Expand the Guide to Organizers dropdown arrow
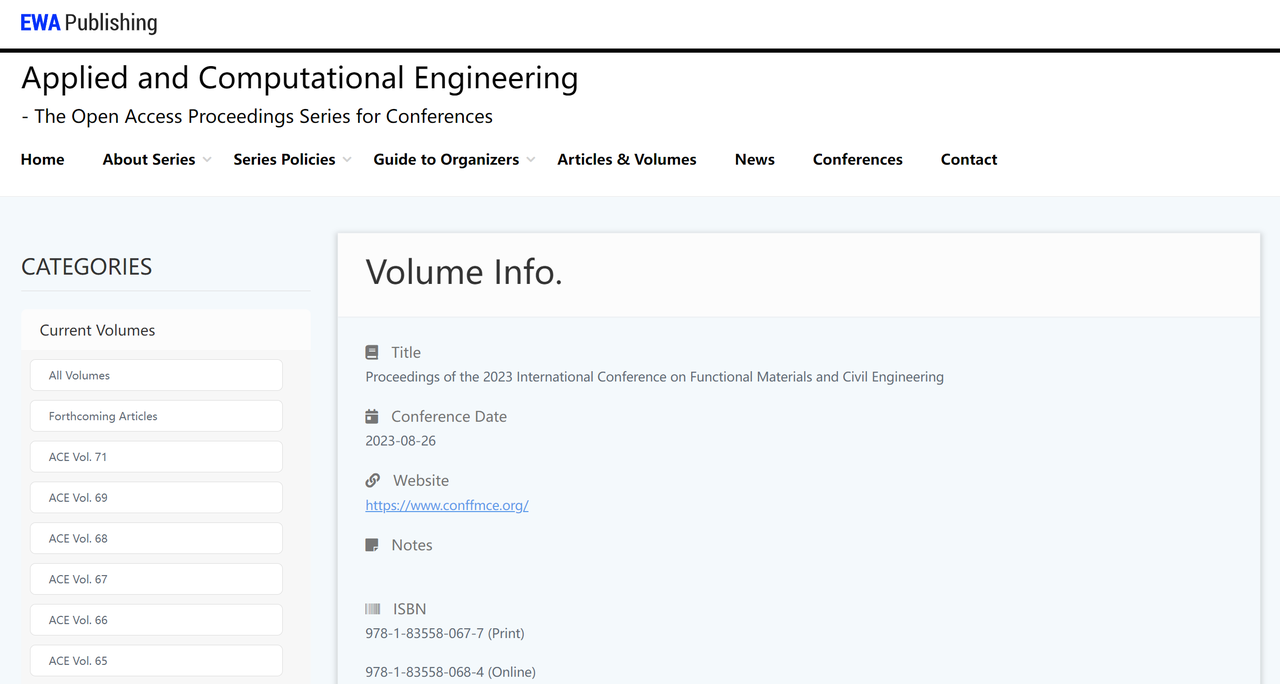1280x684 pixels. [531, 160]
